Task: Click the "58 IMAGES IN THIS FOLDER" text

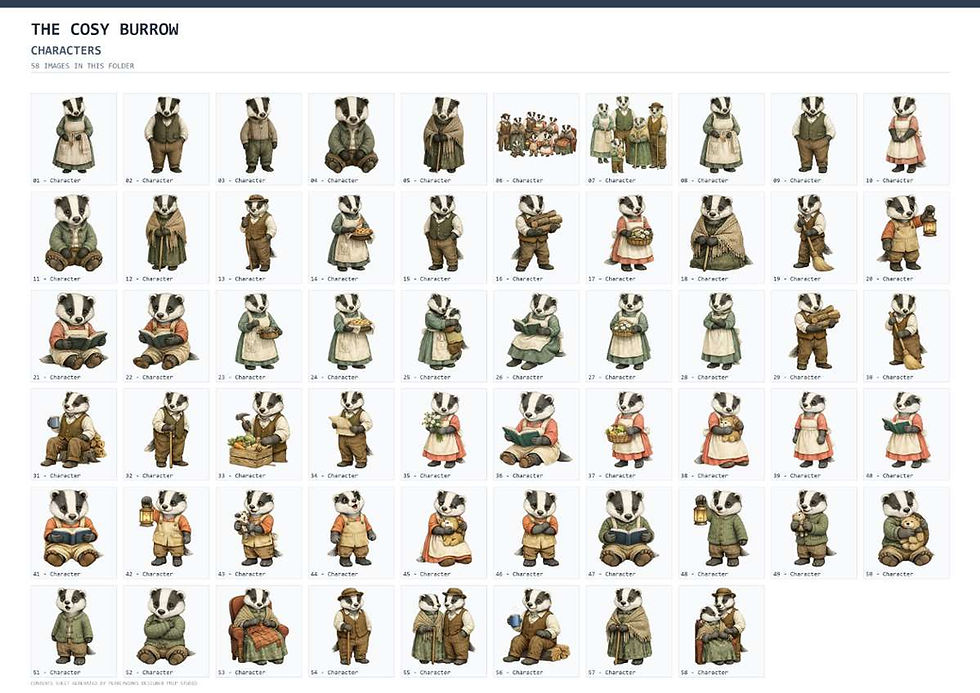Action: (82, 66)
